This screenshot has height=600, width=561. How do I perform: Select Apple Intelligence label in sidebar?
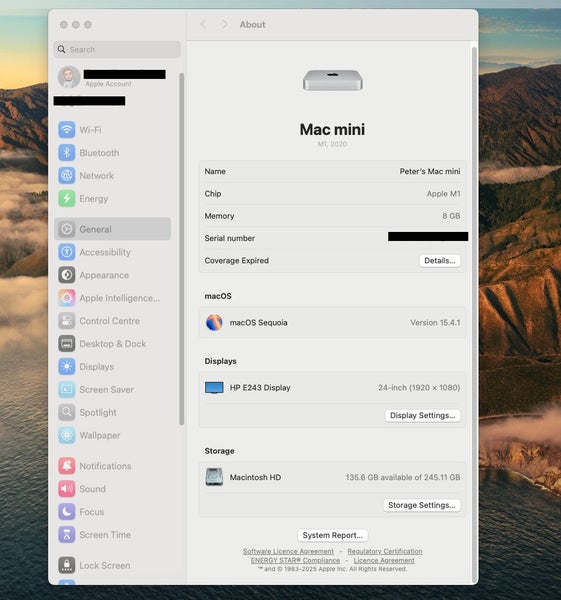click(119, 298)
